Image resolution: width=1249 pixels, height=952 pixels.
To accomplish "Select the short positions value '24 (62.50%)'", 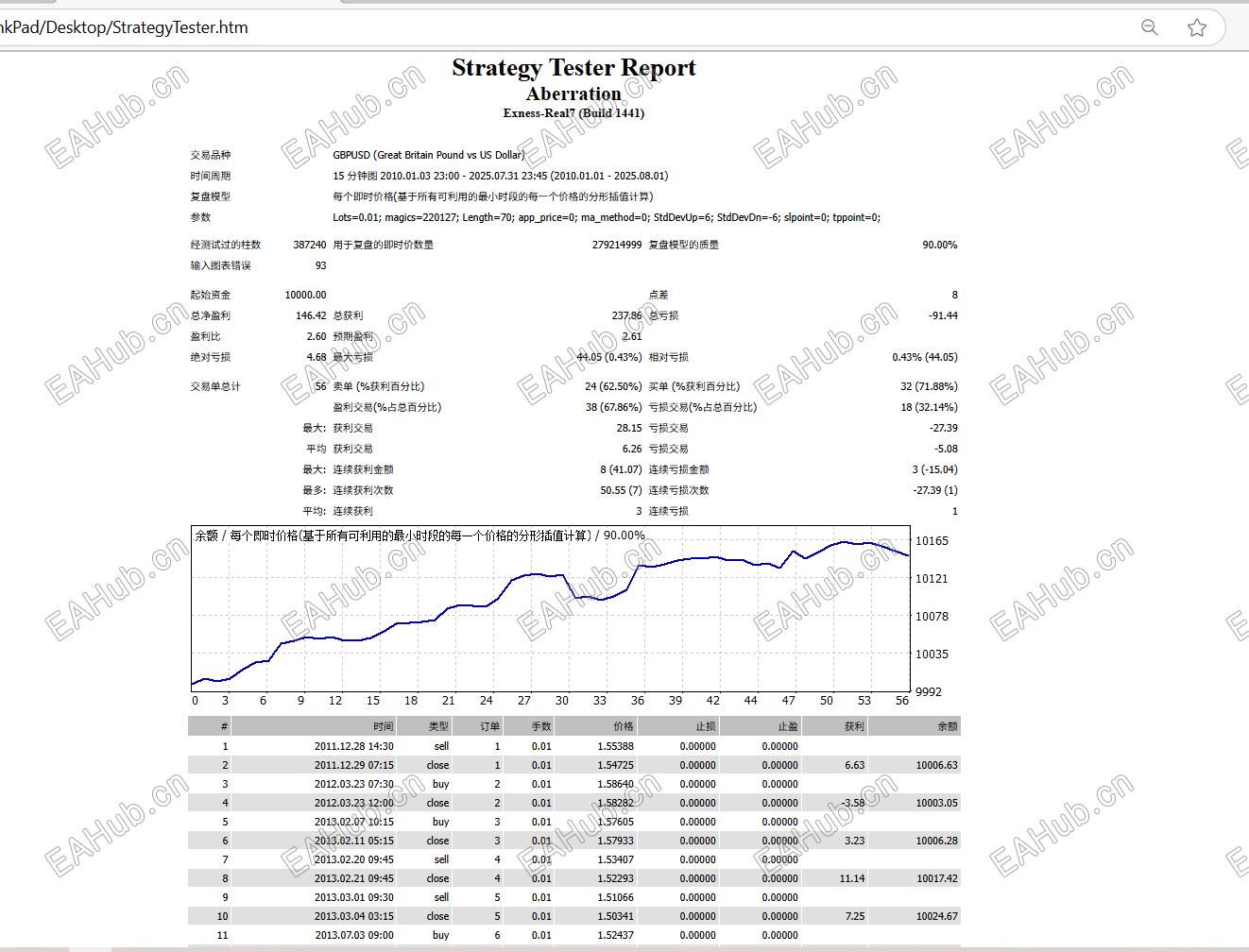I will (x=613, y=386).
